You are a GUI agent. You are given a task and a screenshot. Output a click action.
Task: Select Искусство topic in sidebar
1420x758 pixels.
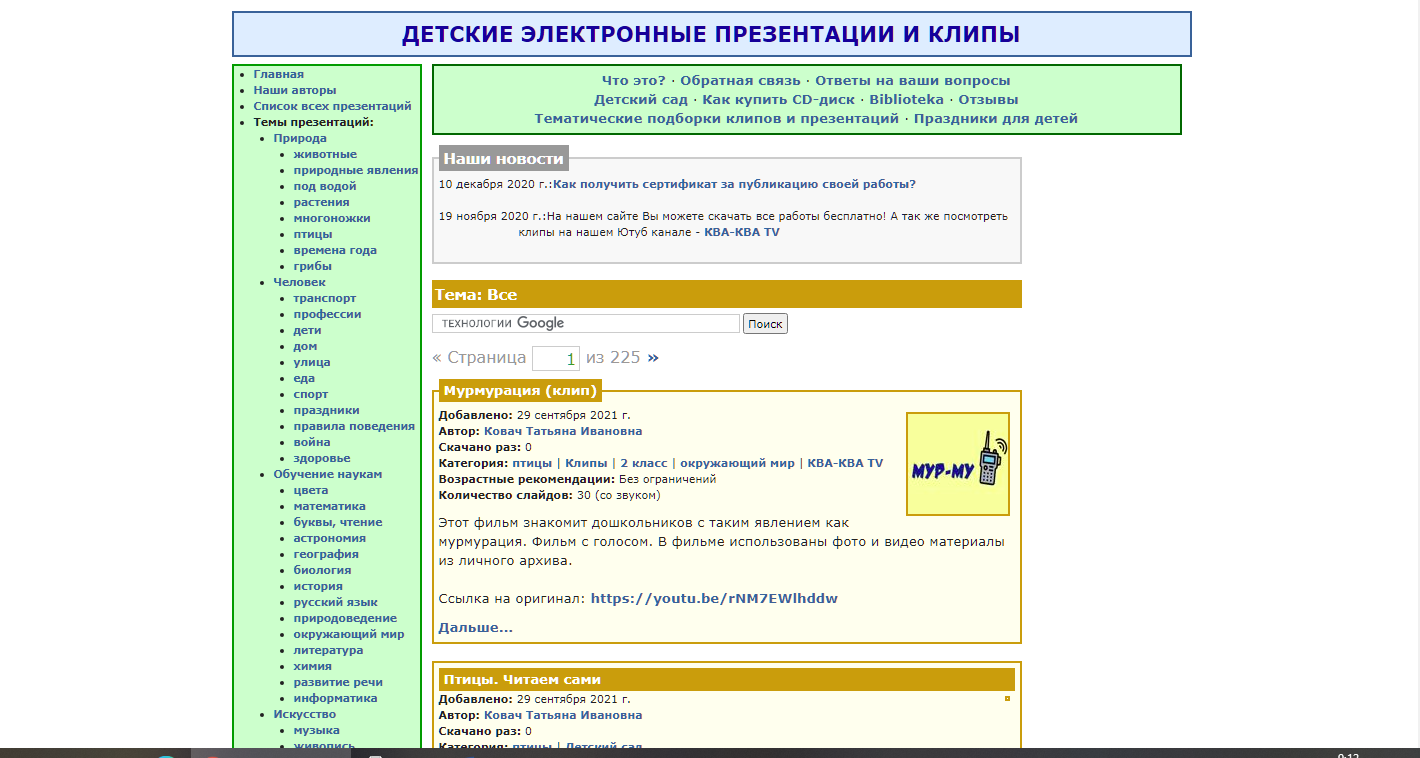point(305,714)
